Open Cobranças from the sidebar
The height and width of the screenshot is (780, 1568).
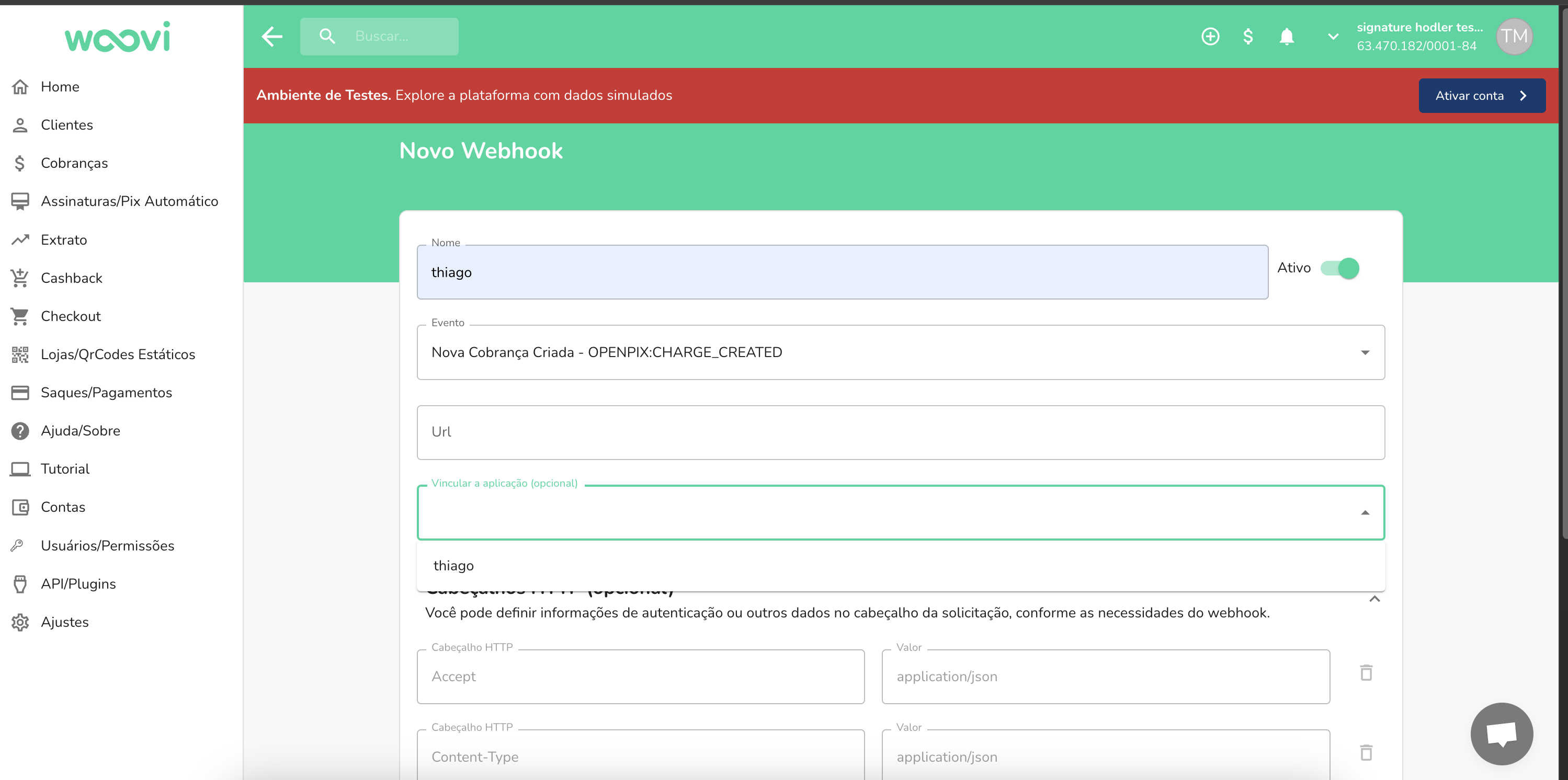click(74, 163)
